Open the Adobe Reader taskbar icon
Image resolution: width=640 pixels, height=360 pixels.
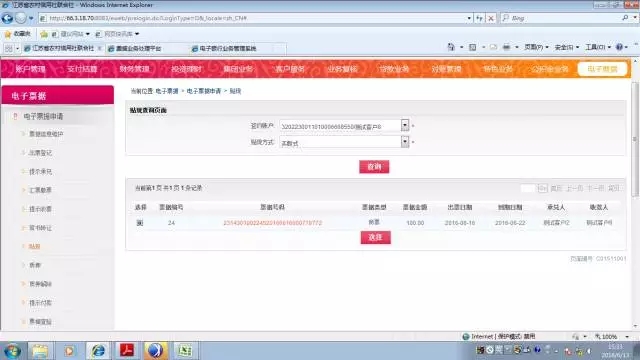pos(127,351)
